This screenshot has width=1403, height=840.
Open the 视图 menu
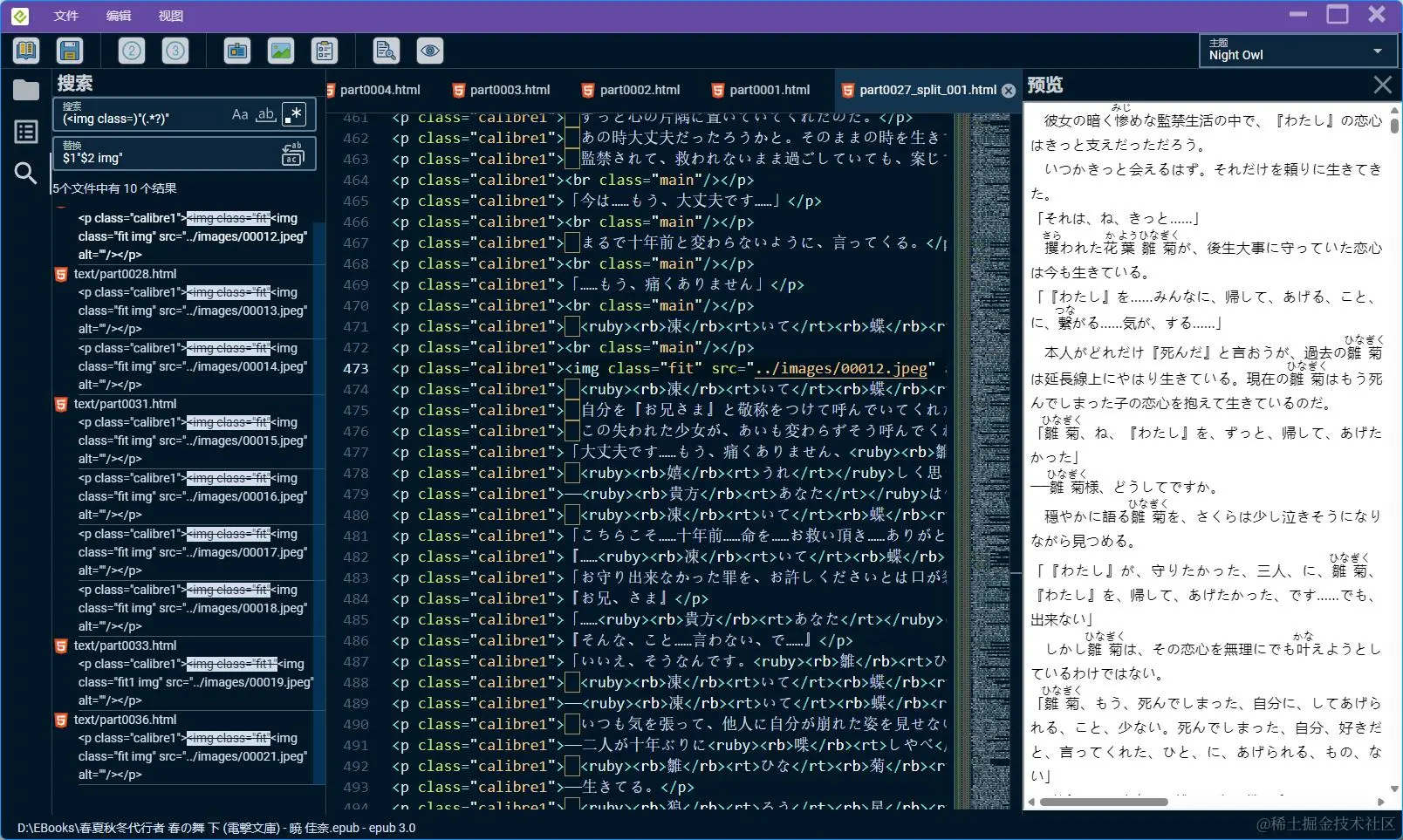[170, 16]
